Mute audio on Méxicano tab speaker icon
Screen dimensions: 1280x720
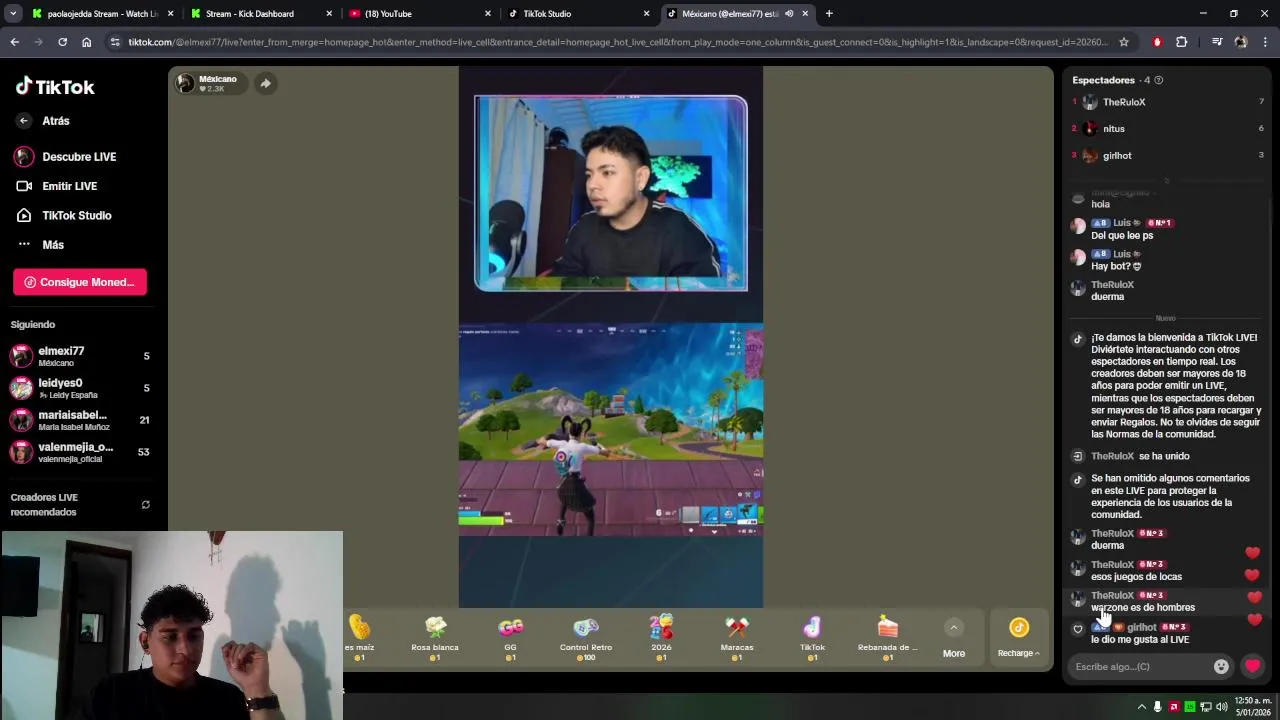point(789,14)
